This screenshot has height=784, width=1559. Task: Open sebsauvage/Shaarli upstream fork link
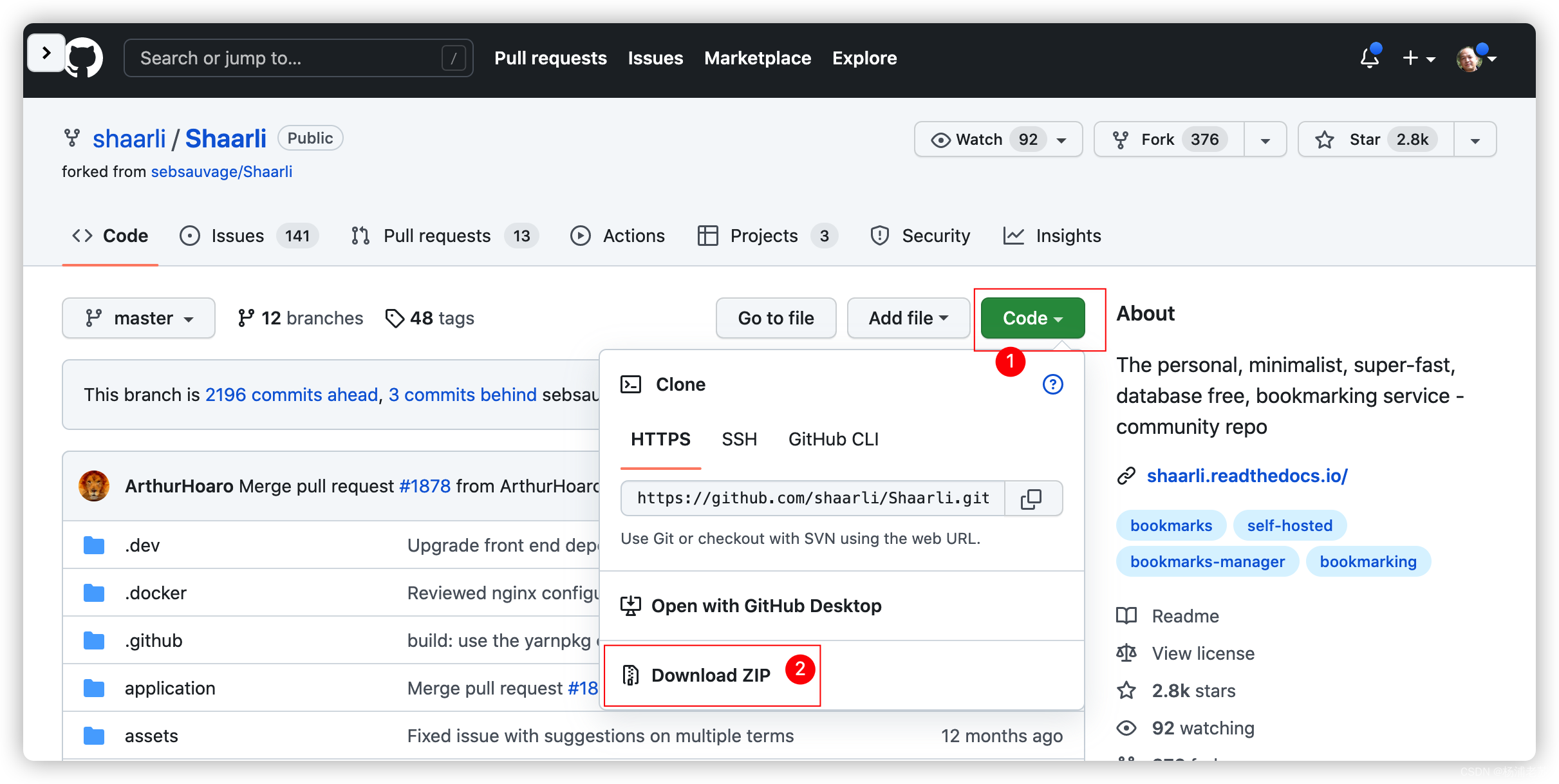pyautogui.click(x=221, y=171)
